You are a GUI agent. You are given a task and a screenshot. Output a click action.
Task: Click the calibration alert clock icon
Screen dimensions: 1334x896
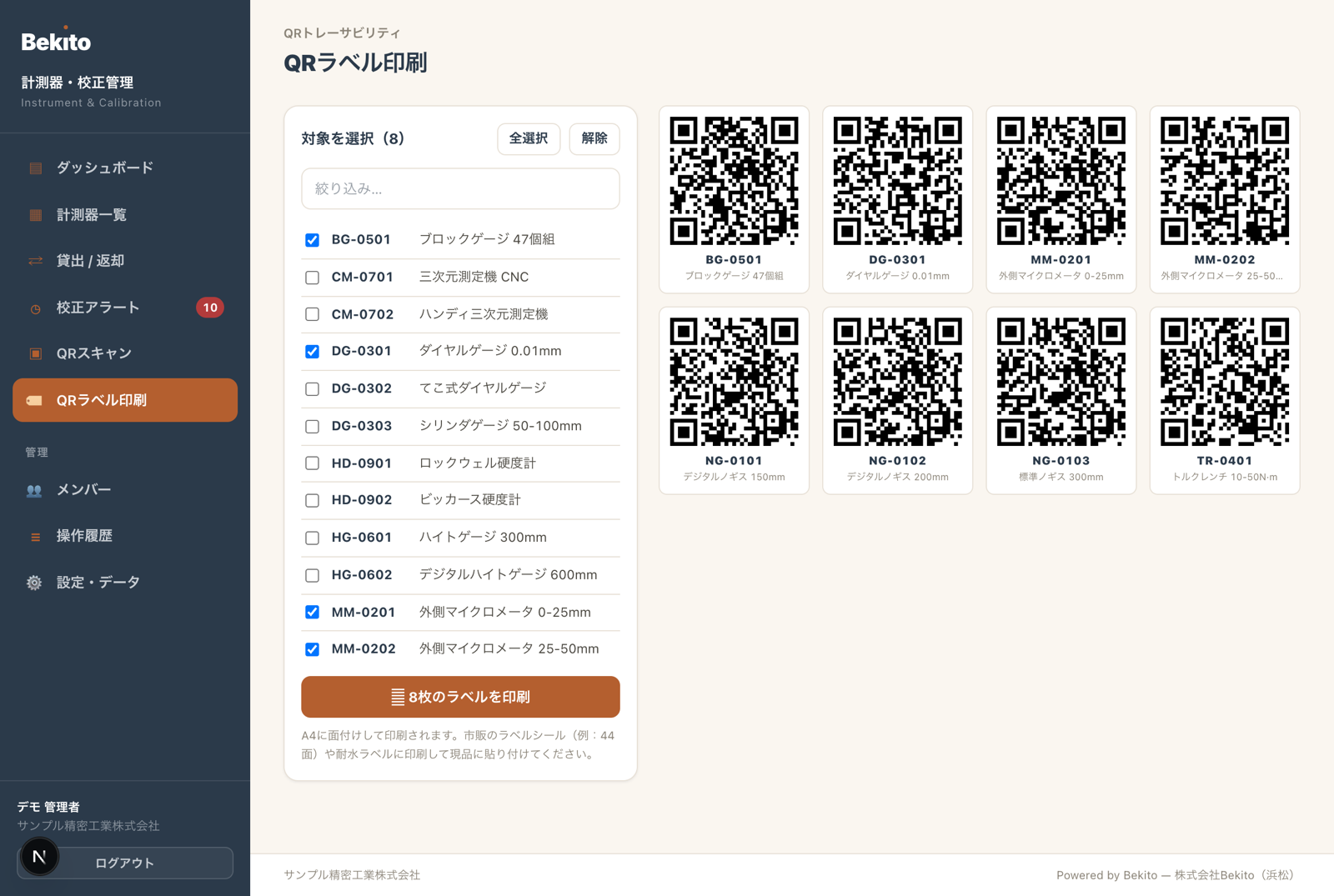point(35,308)
